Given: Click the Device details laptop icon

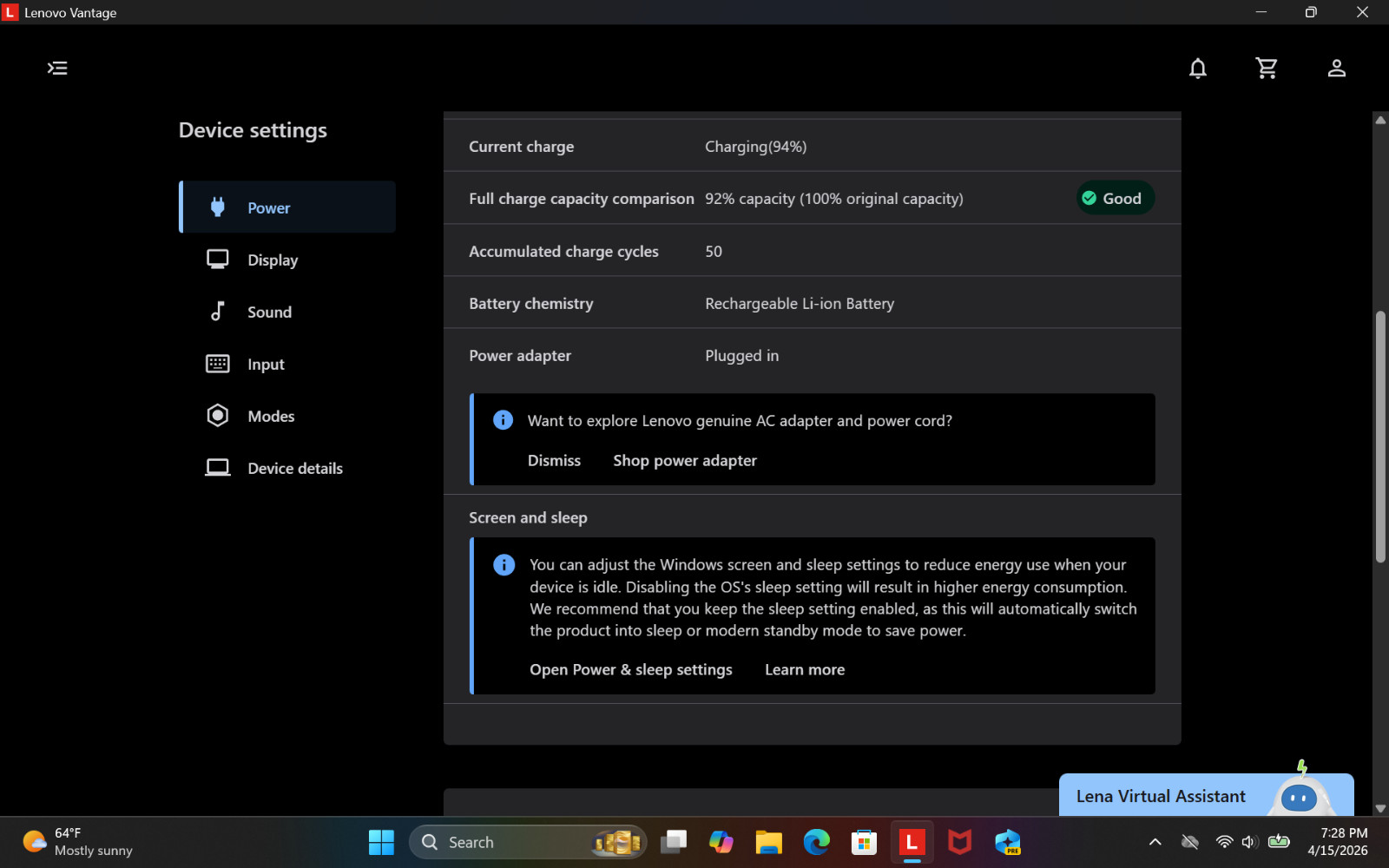Looking at the screenshot, I should 218,467.
